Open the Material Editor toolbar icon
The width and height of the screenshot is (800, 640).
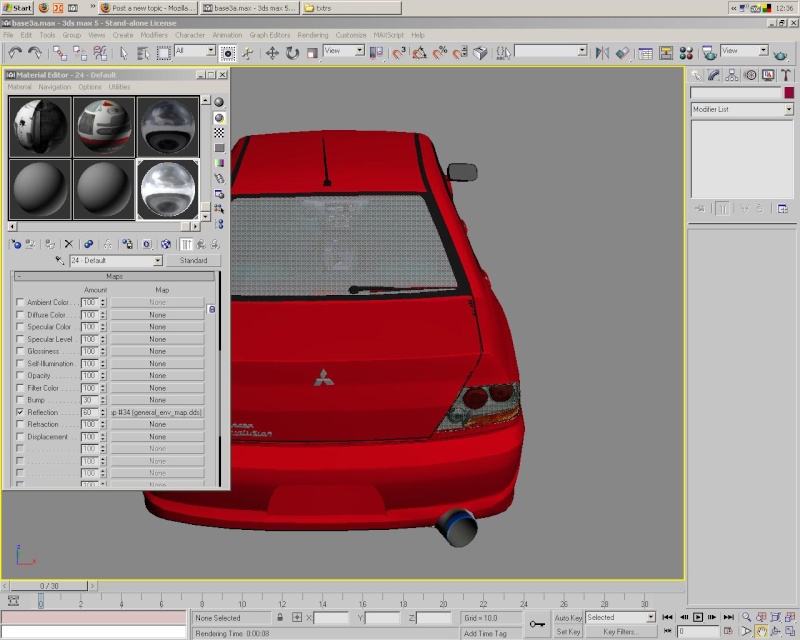pyautogui.click(x=686, y=53)
